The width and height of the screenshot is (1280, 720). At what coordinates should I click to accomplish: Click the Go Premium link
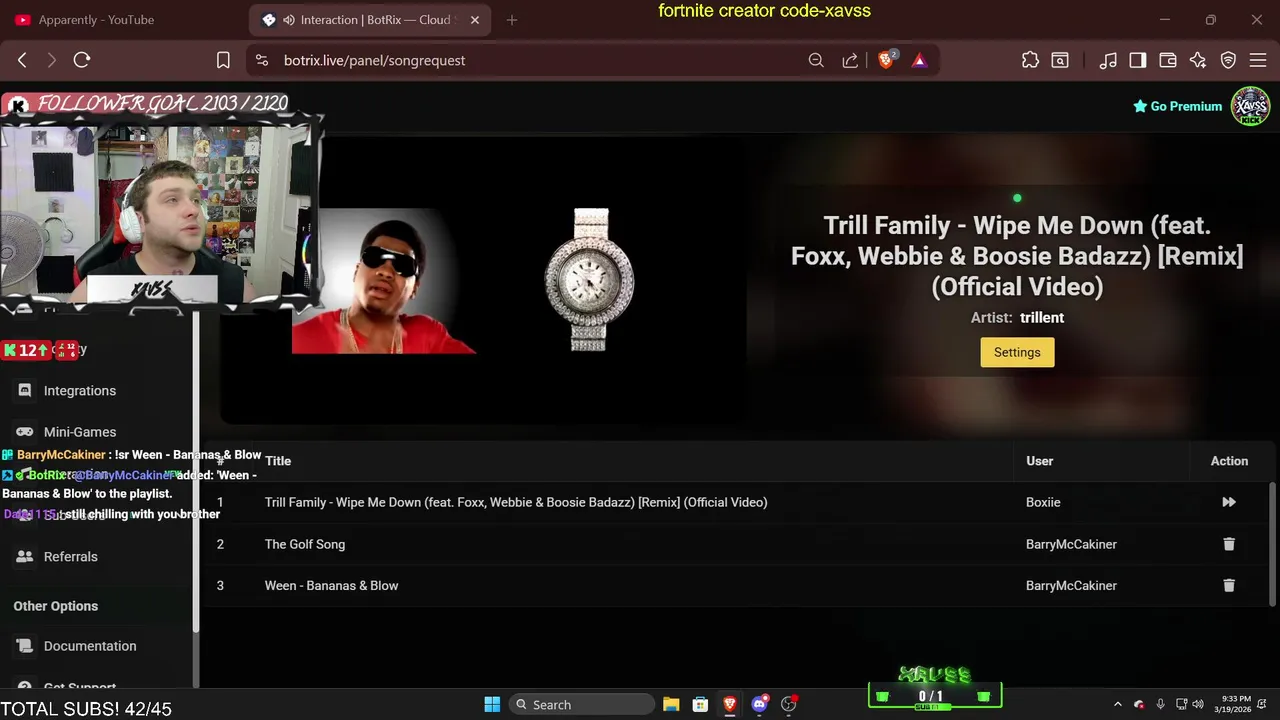[1177, 106]
